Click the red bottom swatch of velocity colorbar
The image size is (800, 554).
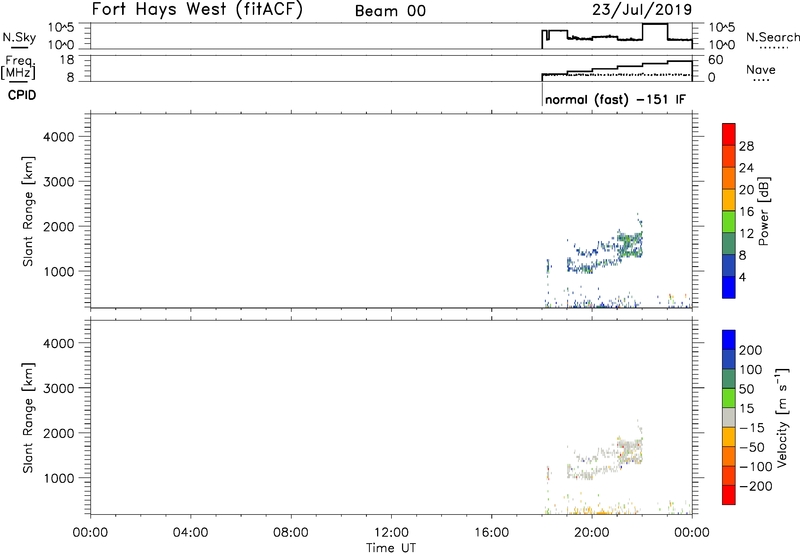(729, 495)
